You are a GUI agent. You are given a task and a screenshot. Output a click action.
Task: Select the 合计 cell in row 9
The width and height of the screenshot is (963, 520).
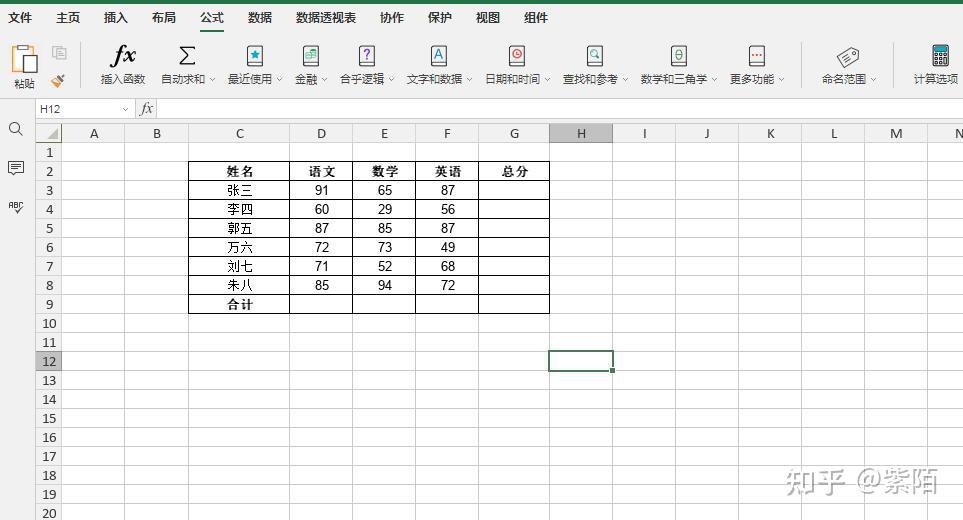click(x=239, y=304)
